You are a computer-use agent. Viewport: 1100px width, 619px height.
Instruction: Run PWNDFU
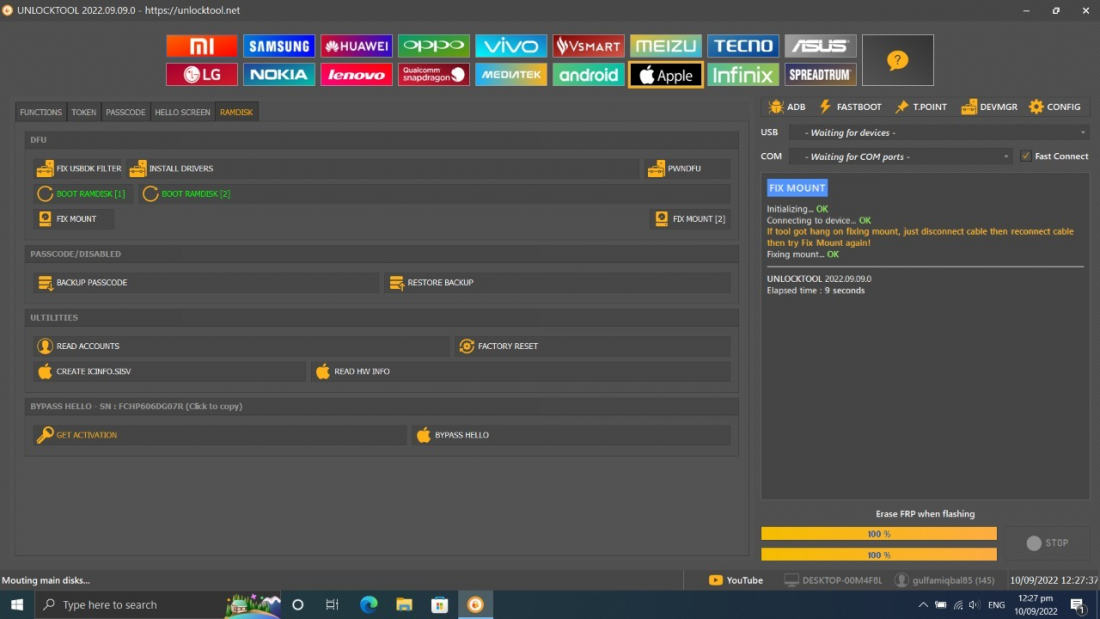tap(688, 168)
